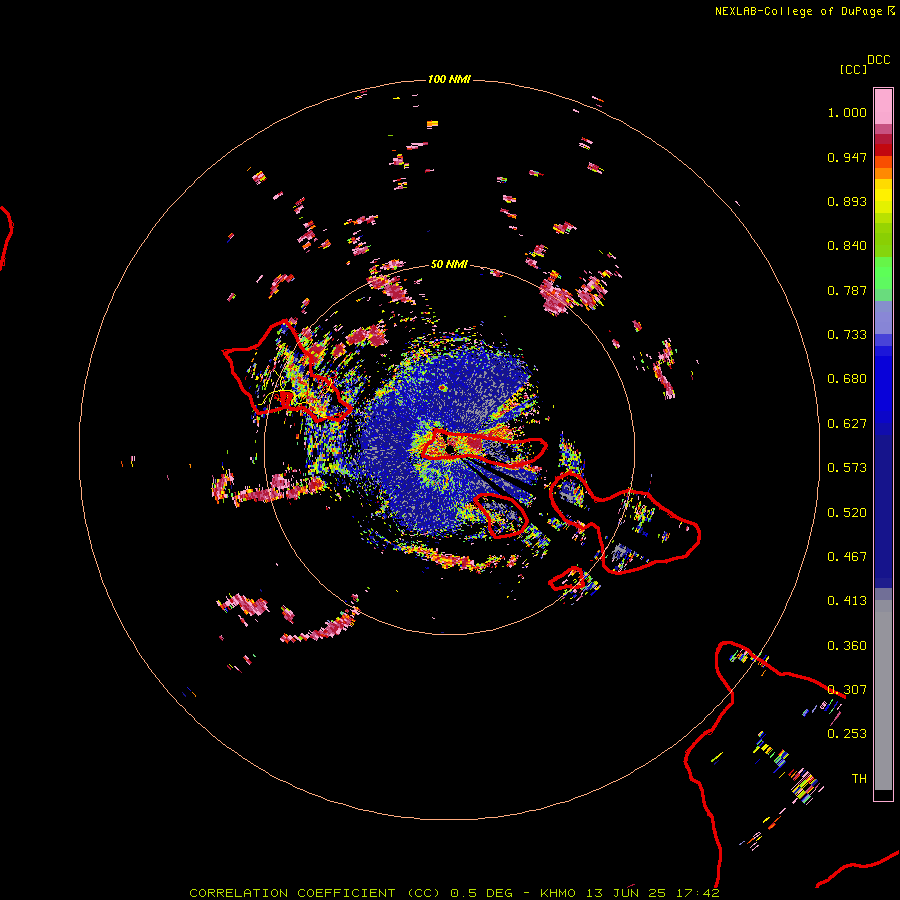The height and width of the screenshot is (900, 900).
Task: Select the 0.413 scale value
Action: [x=847, y=601]
